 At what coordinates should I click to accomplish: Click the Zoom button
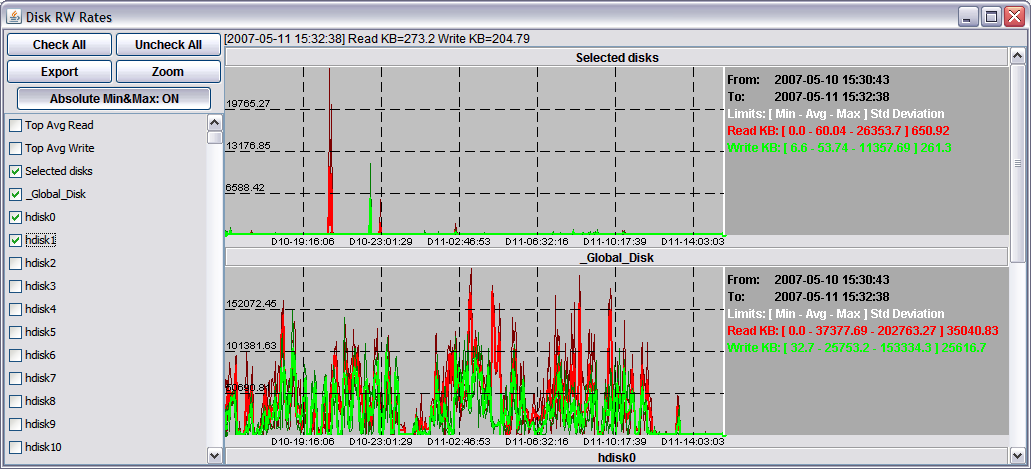168,72
